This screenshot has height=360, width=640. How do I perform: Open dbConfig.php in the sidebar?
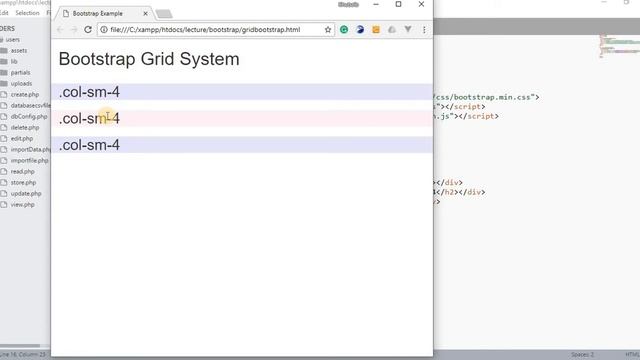point(29,117)
